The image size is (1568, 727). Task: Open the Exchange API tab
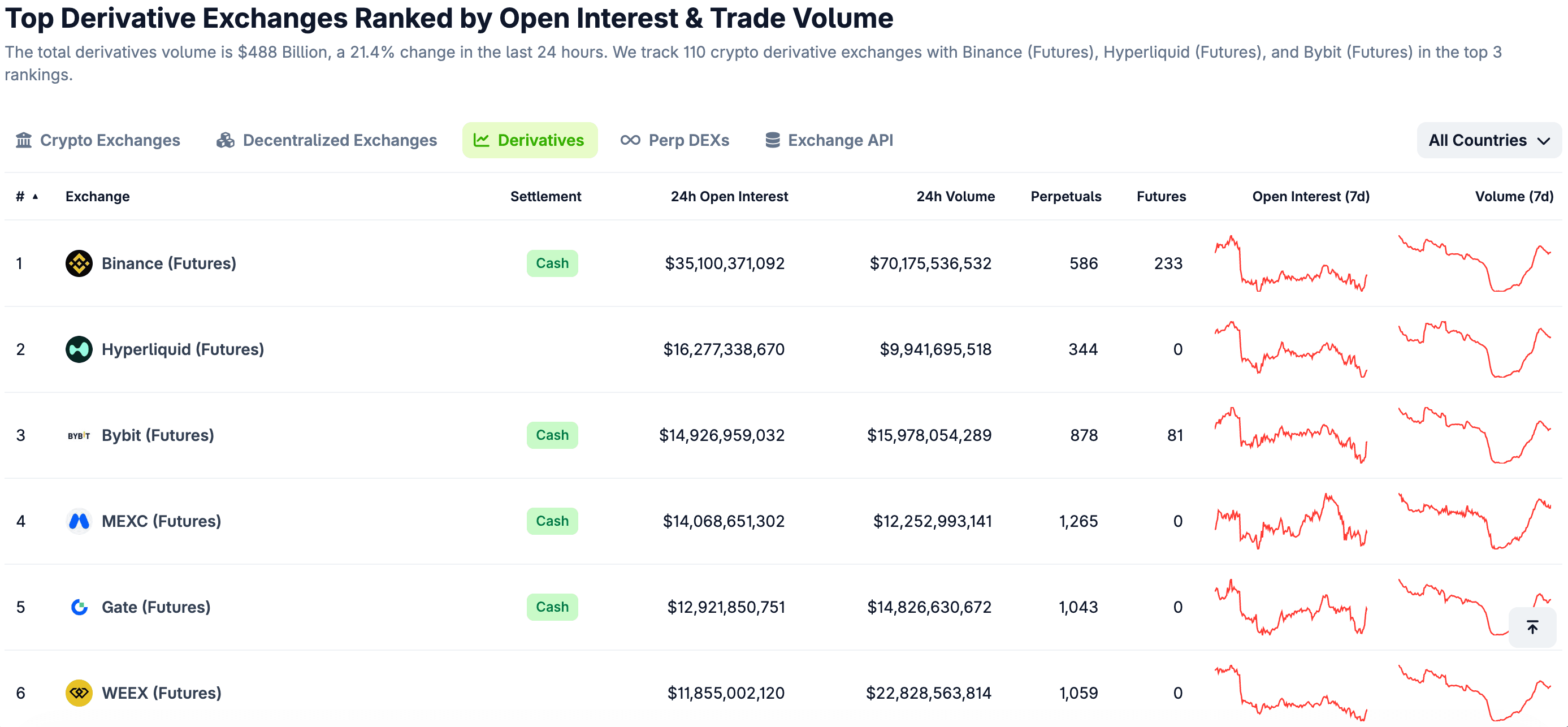point(829,140)
